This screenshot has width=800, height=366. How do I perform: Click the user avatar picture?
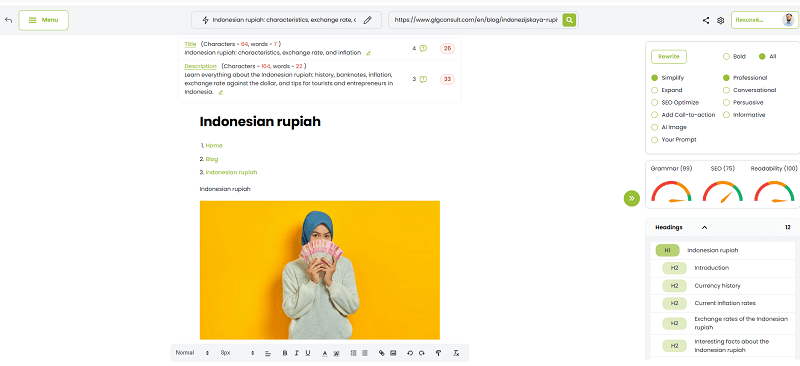tap(788, 20)
